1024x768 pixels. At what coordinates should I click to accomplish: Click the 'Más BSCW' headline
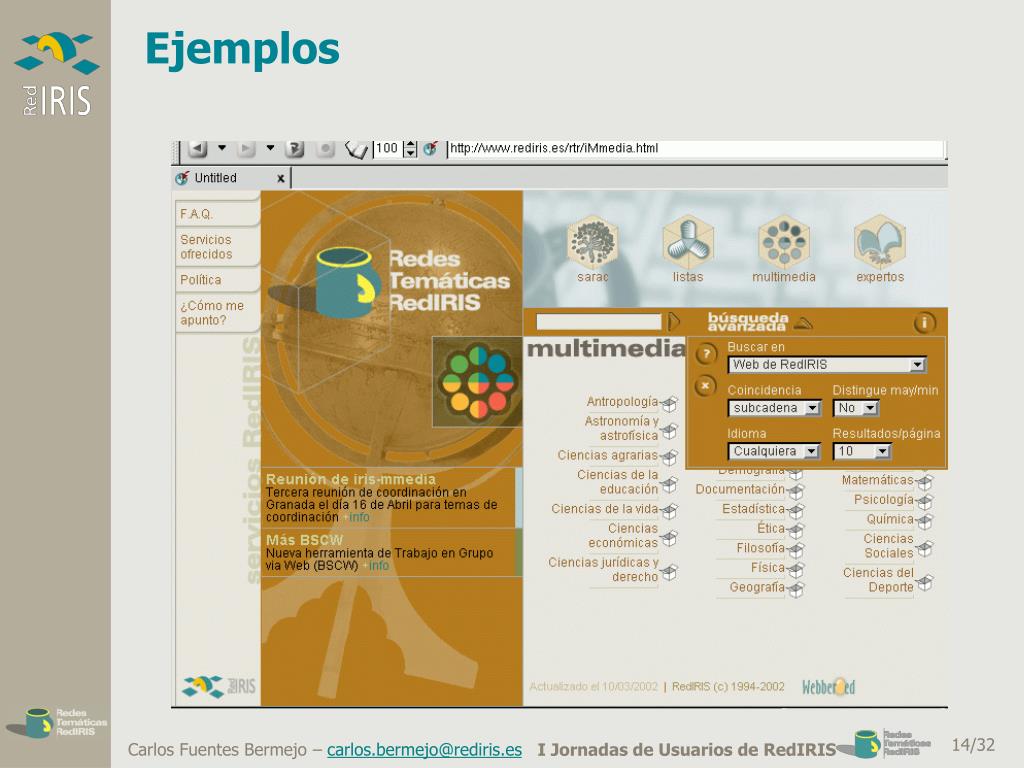click(304, 540)
